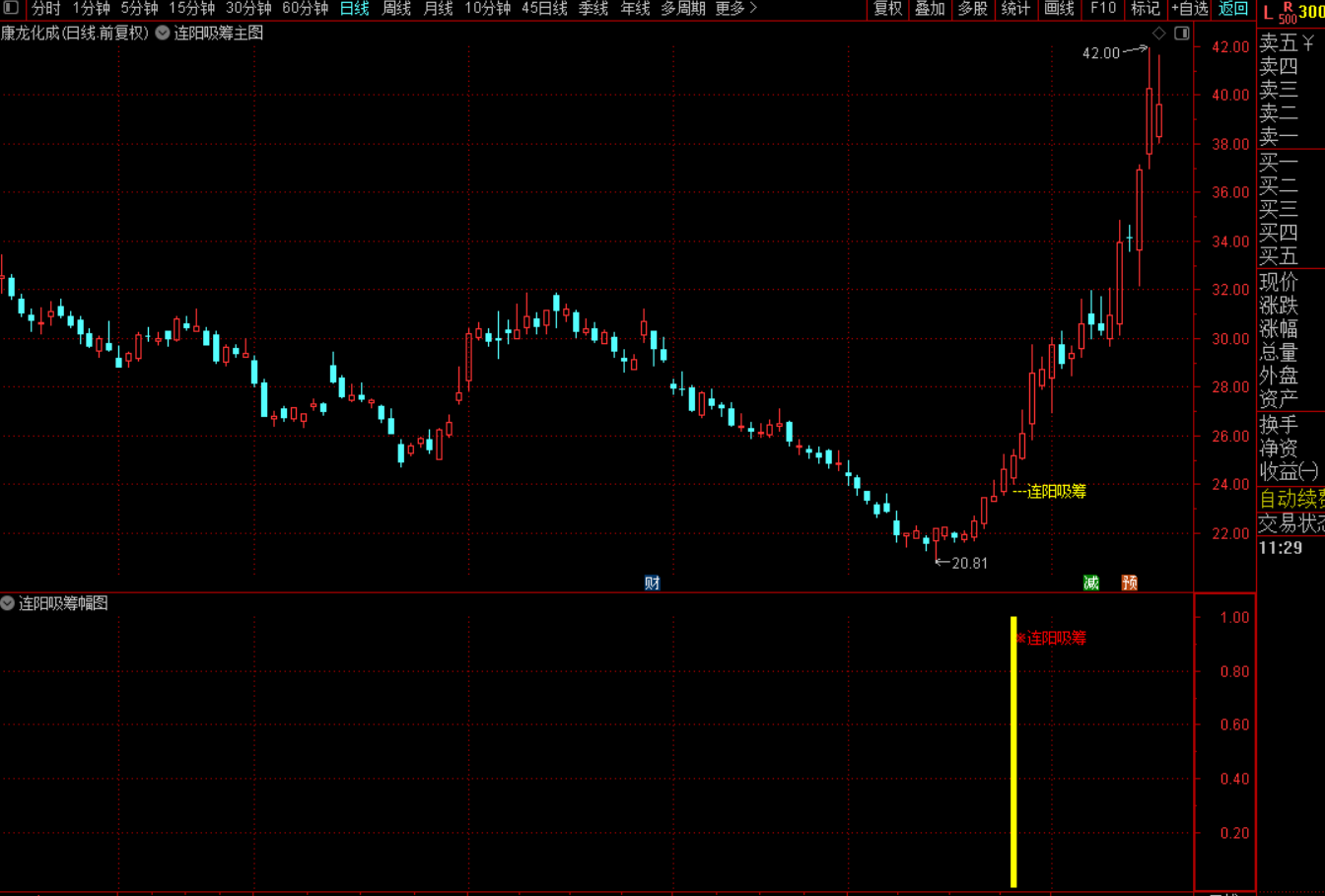This screenshot has height=896, width=1325.
Task: Switch to 周线 weekly chart
Action: tap(396, 8)
